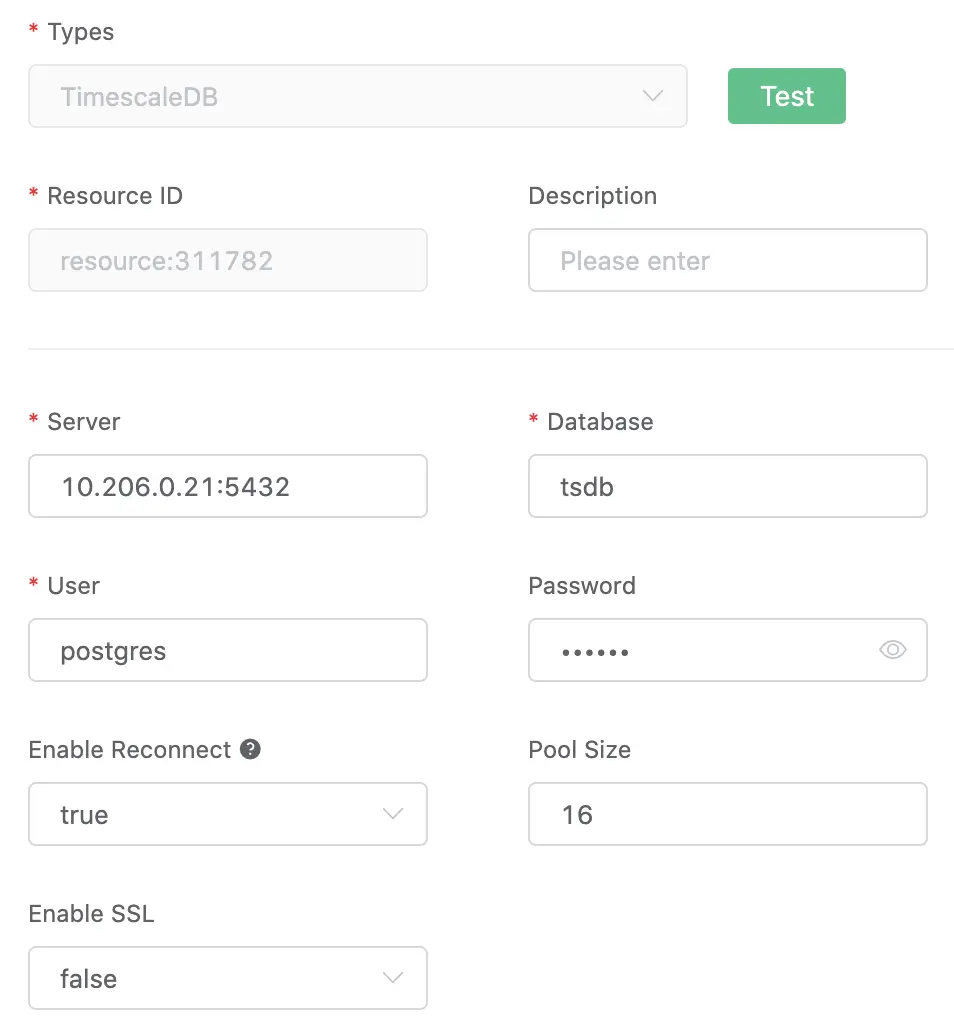Screen dimensions: 954x1018
Task: Click the Database field showing tsdb
Action: 727,486
